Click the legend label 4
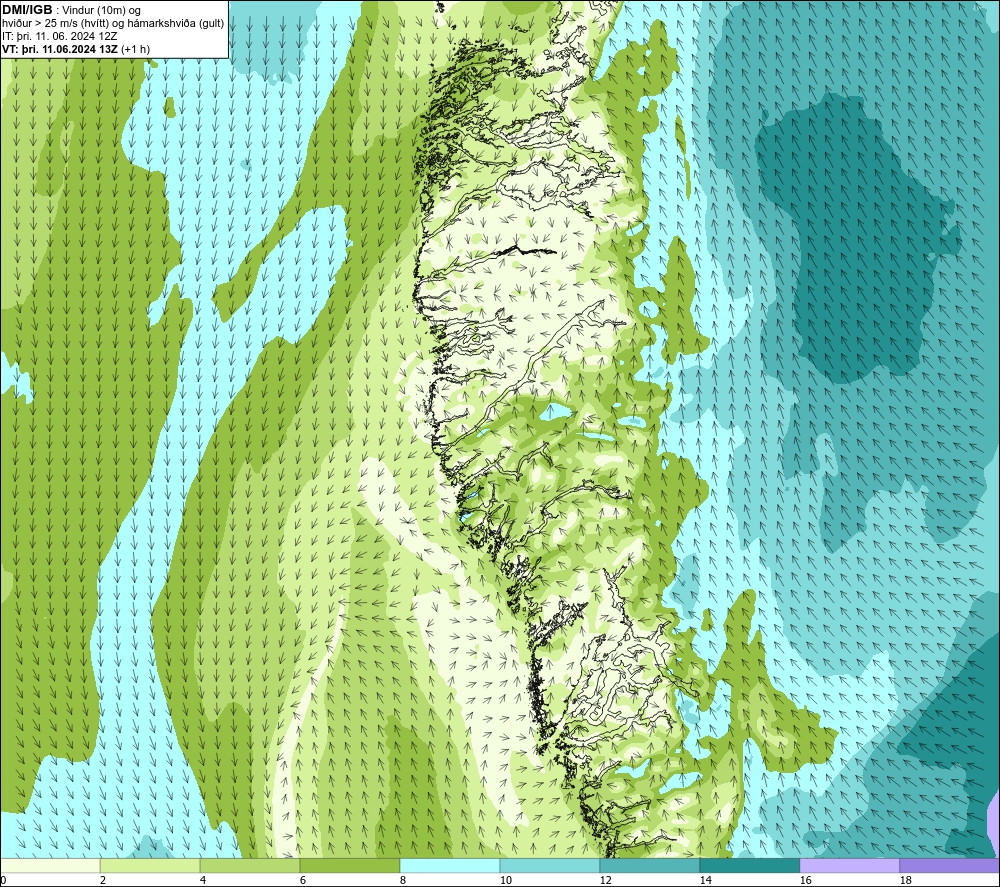 pyautogui.click(x=203, y=880)
